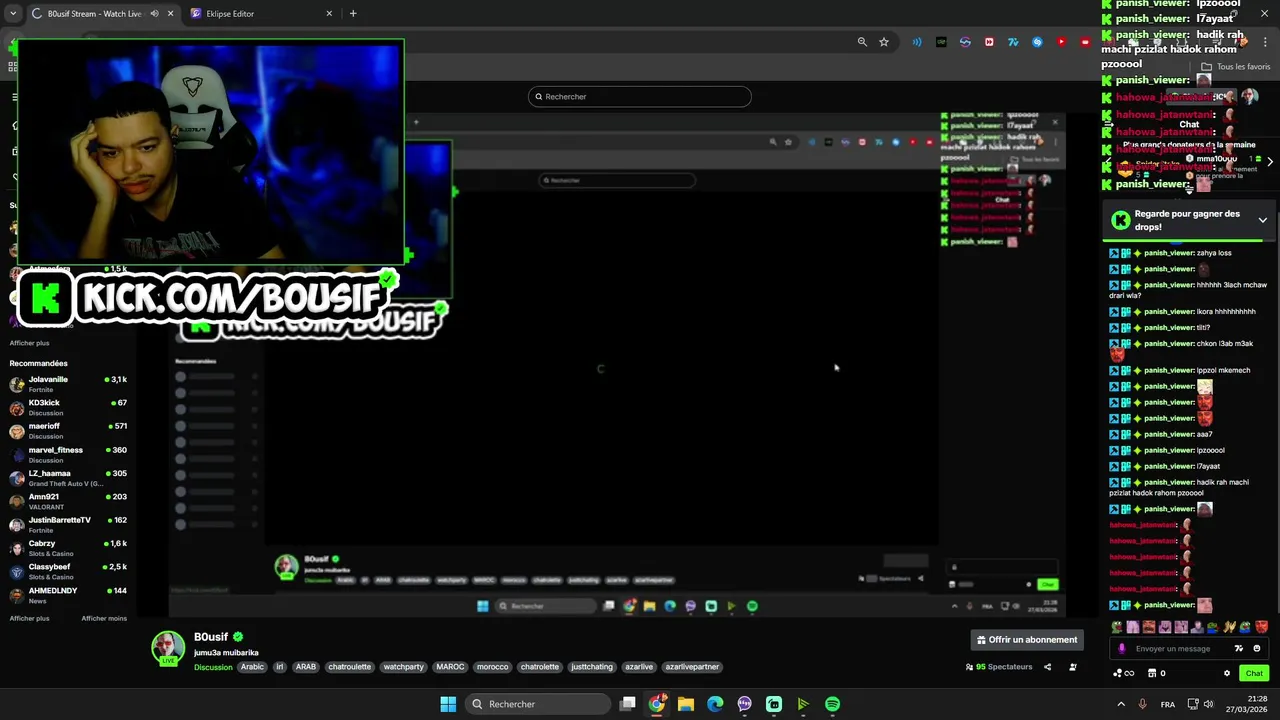Expand the Regarde pour gagner des drops banner

click(x=1262, y=220)
